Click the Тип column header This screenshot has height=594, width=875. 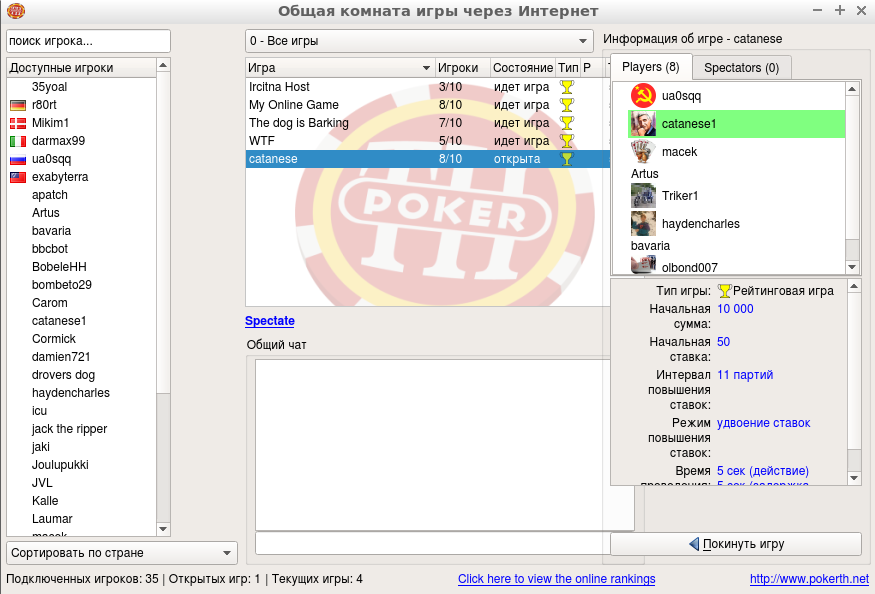coord(568,68)
